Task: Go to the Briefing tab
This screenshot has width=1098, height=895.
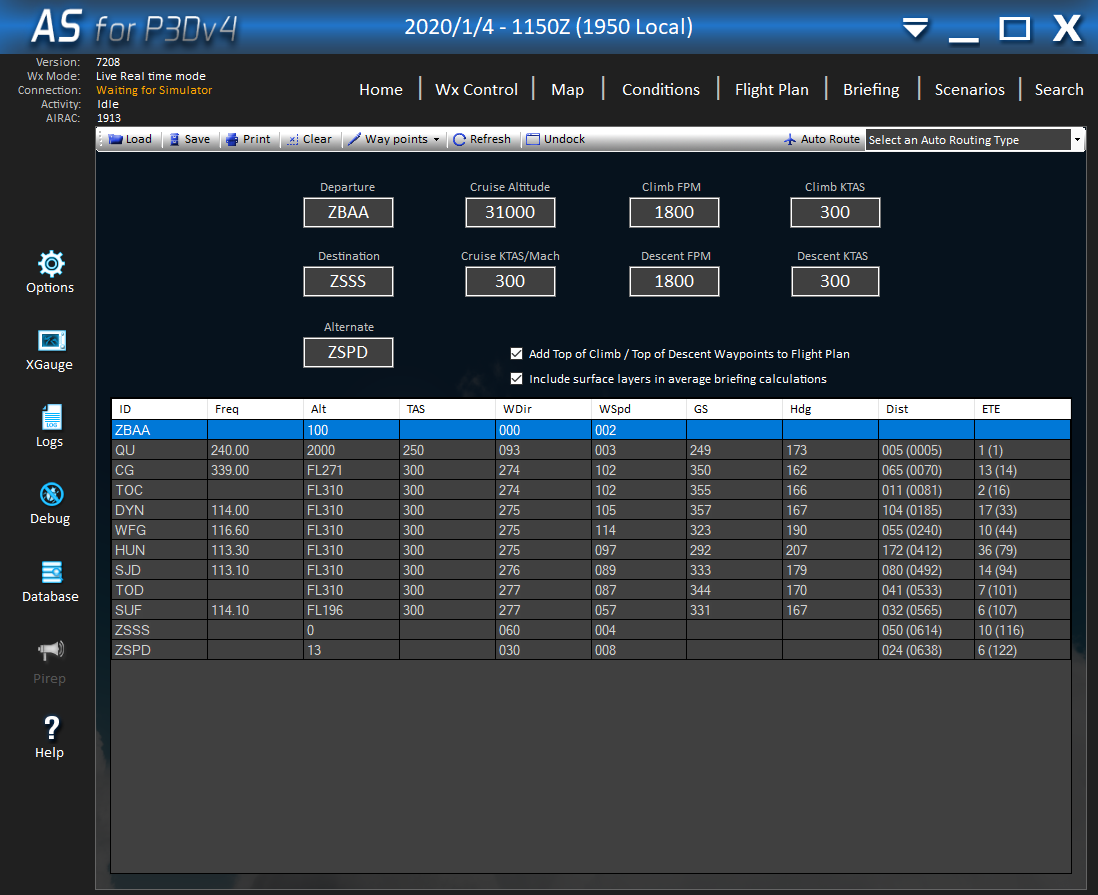Action: click(x=870, y=89)
